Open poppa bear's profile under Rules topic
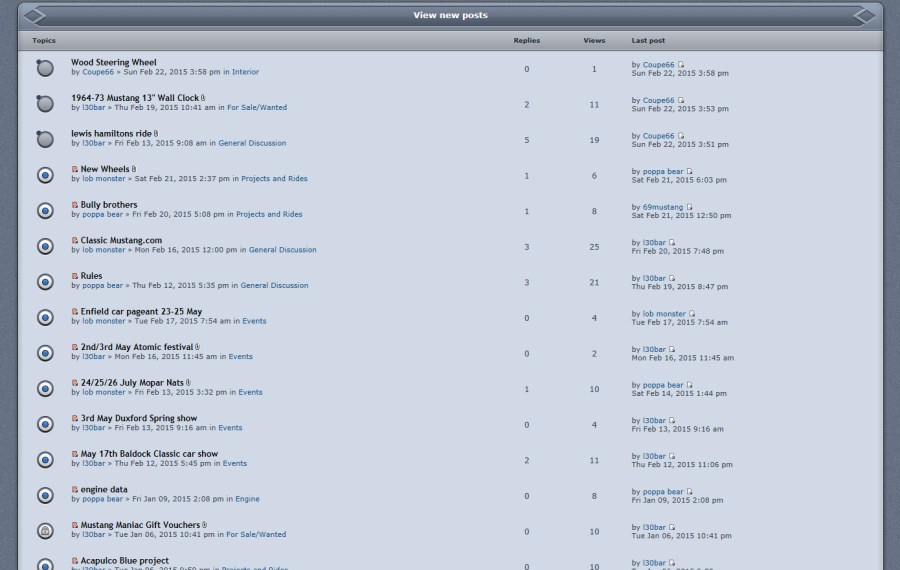 point(102,285)
